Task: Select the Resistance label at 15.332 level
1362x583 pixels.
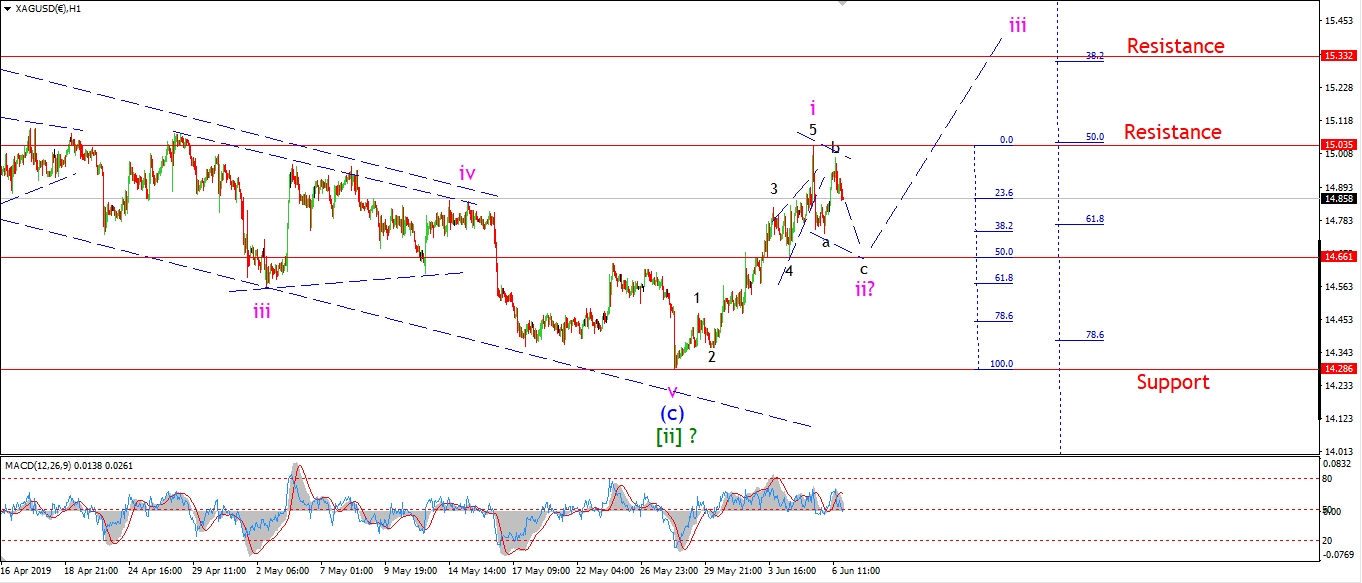Action: coord(1173,46)
